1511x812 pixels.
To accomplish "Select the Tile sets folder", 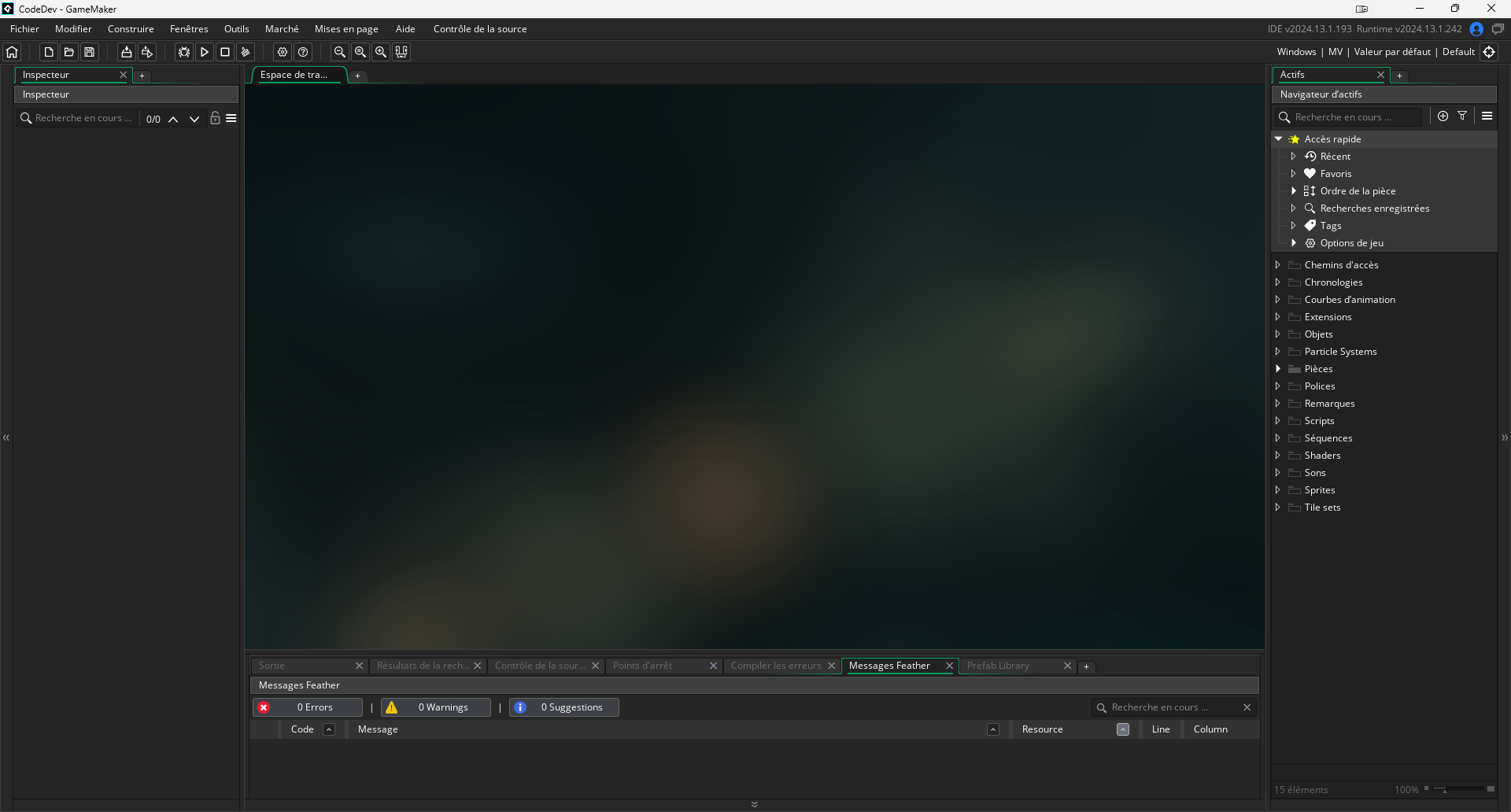I will pyautogui.click(x=1322, y=507).
